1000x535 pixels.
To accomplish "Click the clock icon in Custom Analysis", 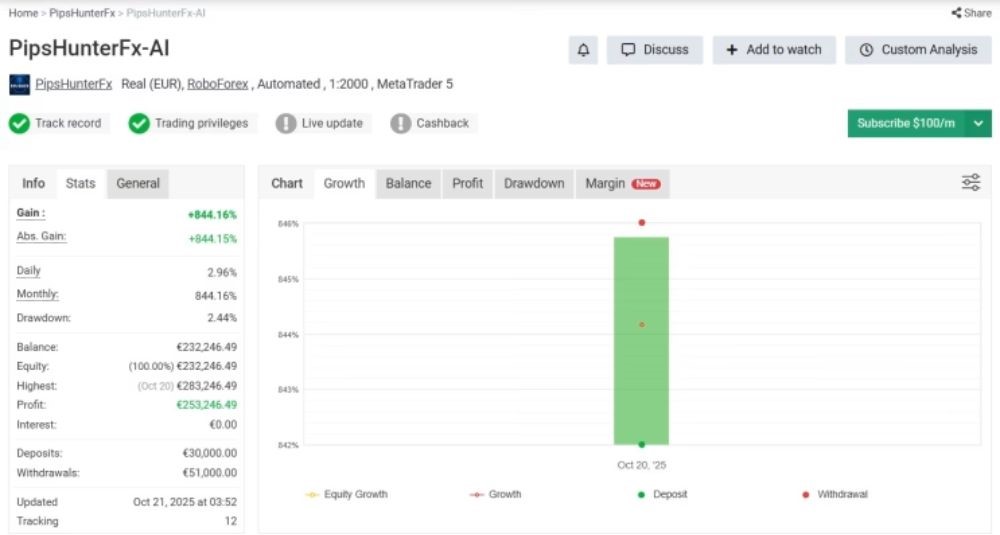I will pyautogui.click(x=866, y=50).
